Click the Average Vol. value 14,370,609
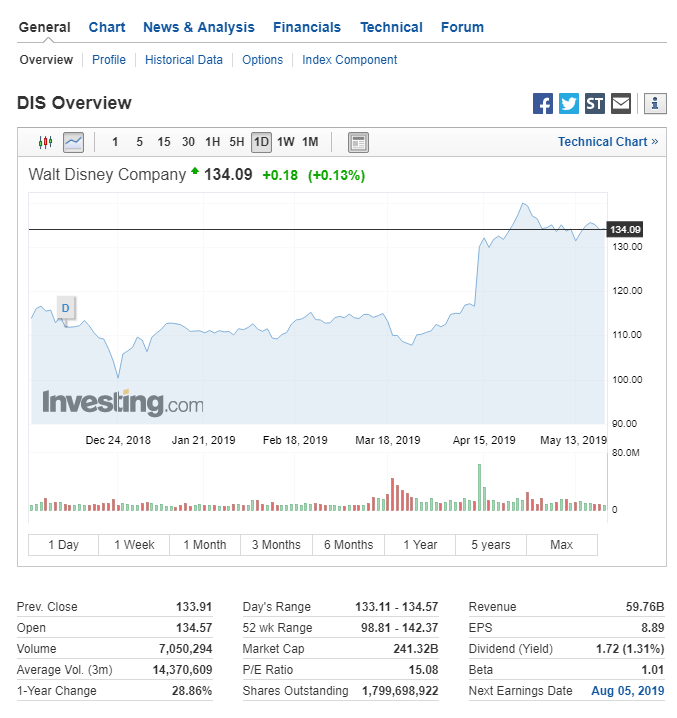The height and width of the screenshot is (718, 677). coord(182,670)
